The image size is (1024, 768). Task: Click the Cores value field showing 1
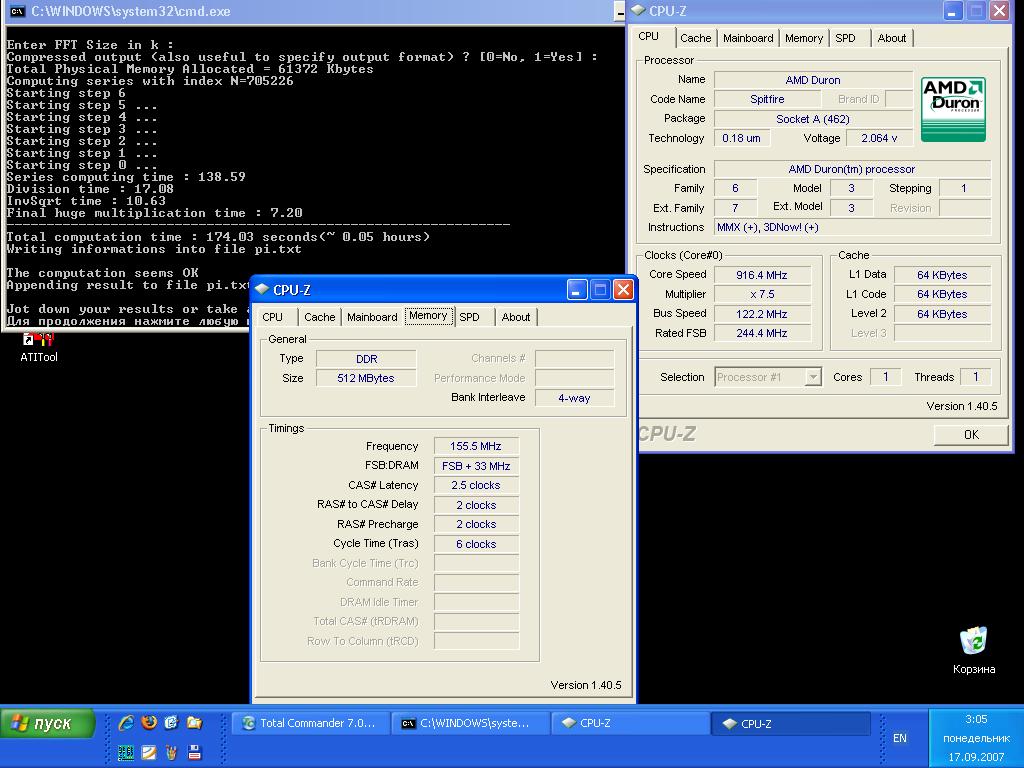(886, 377)
